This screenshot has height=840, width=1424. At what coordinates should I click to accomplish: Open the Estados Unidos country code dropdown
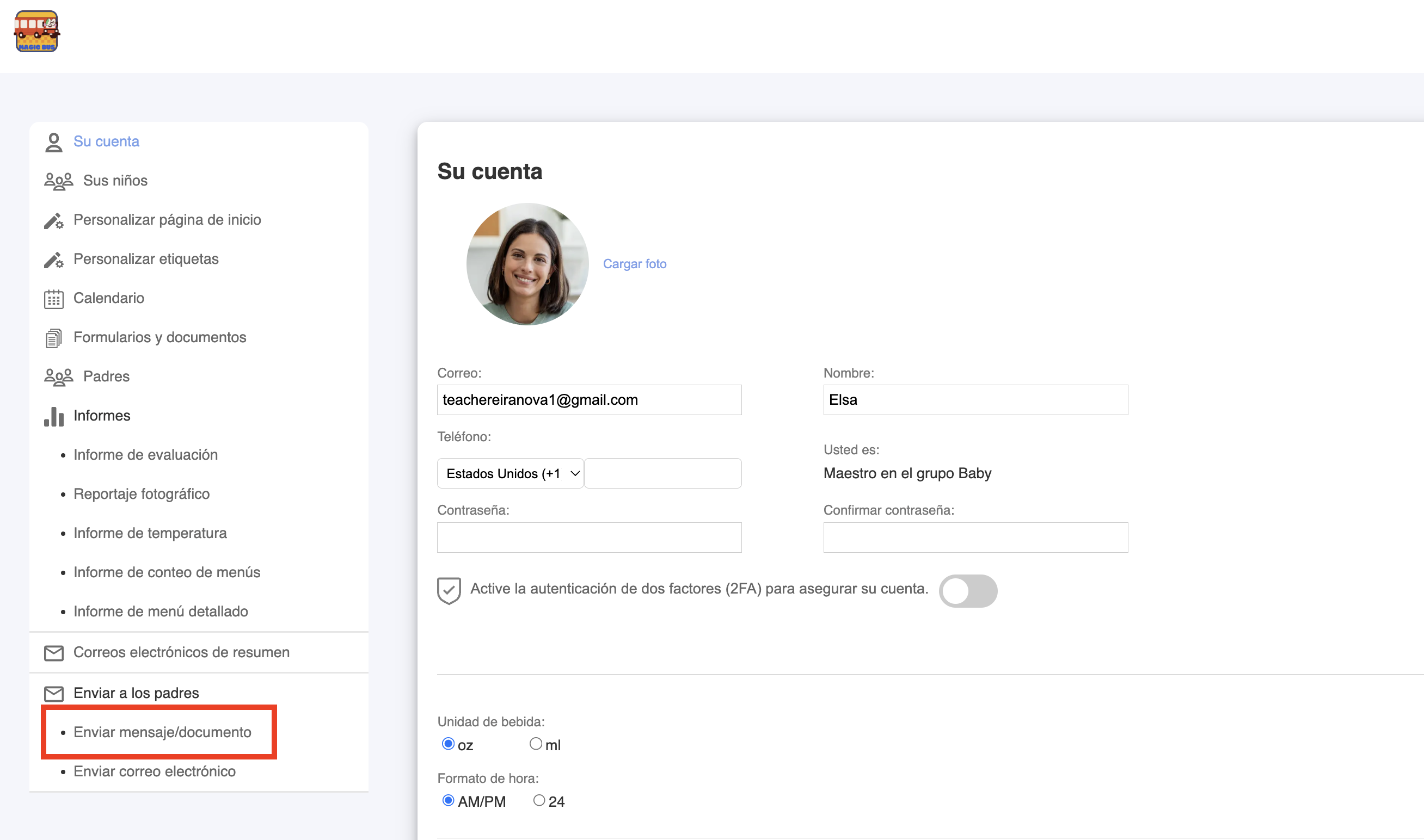[x=510, y=473]
